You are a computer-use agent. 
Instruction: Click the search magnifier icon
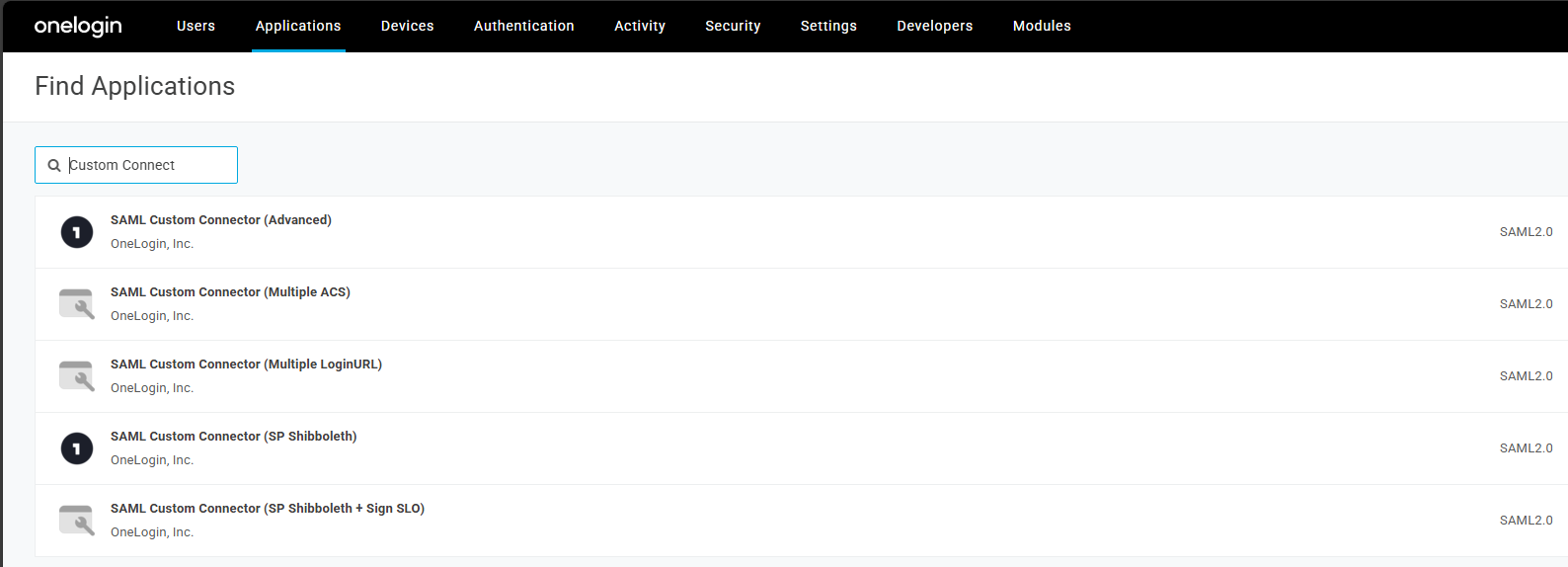click(54, 166)
